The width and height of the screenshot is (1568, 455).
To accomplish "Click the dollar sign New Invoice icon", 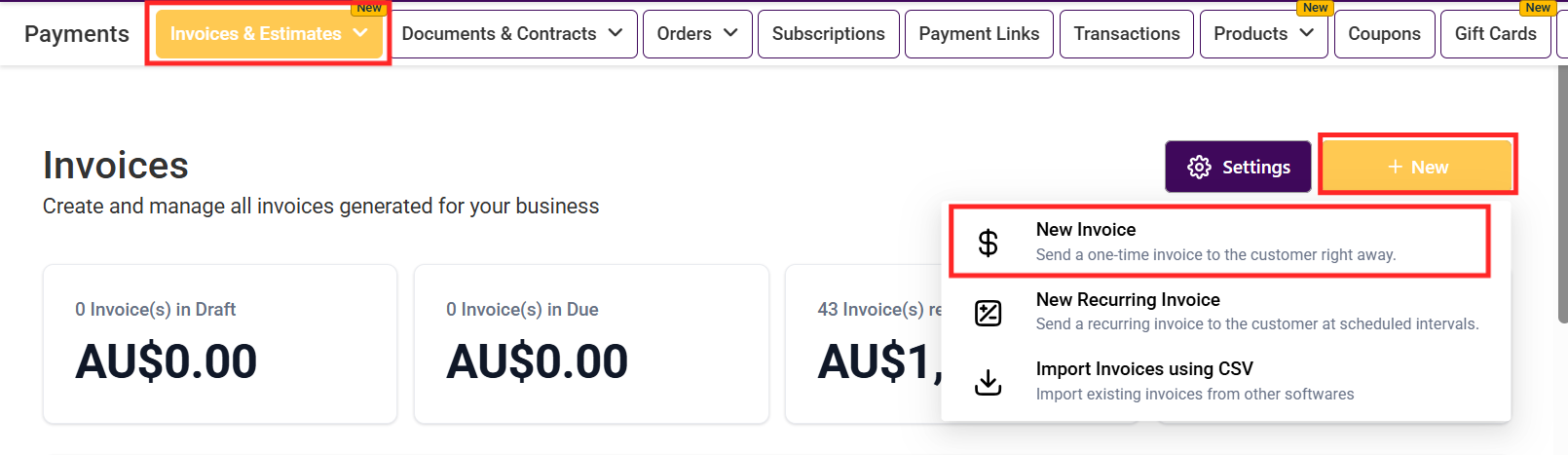I will click(x=988, y=243).
